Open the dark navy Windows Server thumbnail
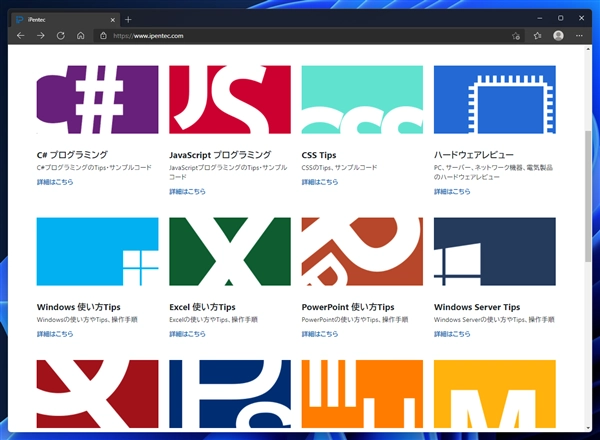The image size is (600, 440). [x=495, y=251]
